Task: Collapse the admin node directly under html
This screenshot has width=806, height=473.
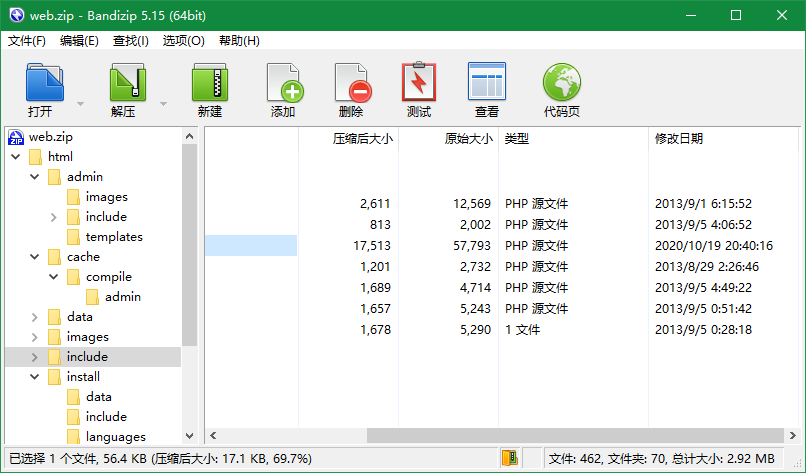Action: 34,177
